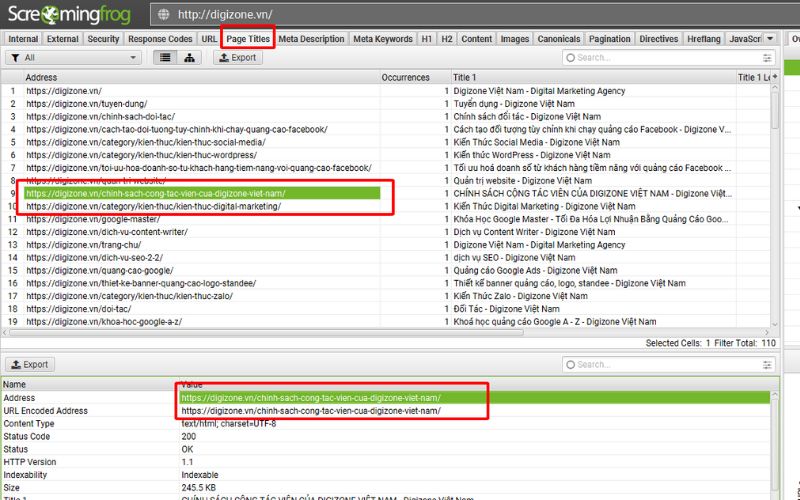The height and width of the screenshot is (500, 800).
Task: Open the Images tab
Action: (514, 39)
